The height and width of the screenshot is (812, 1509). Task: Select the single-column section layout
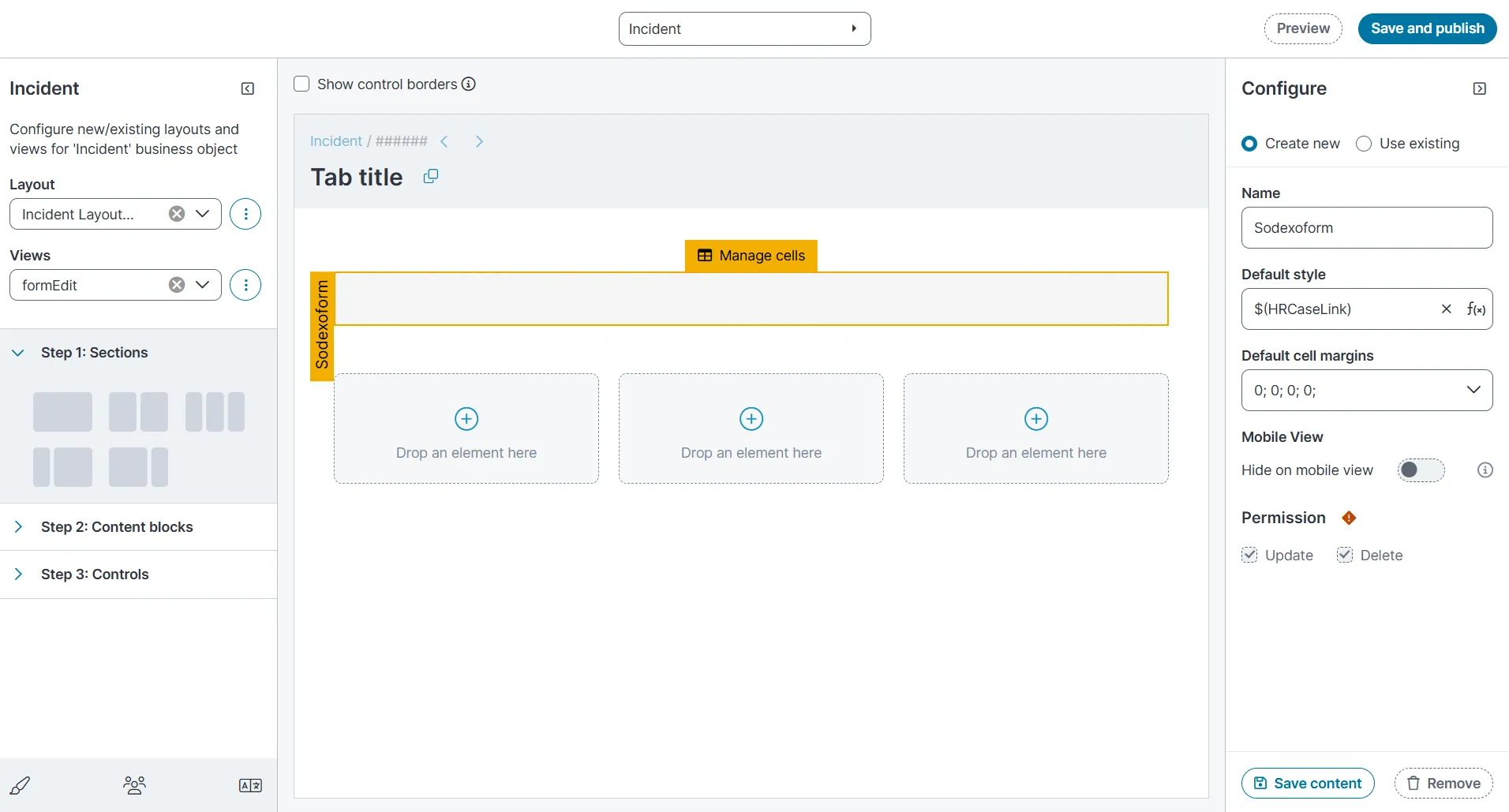[63, 412]
